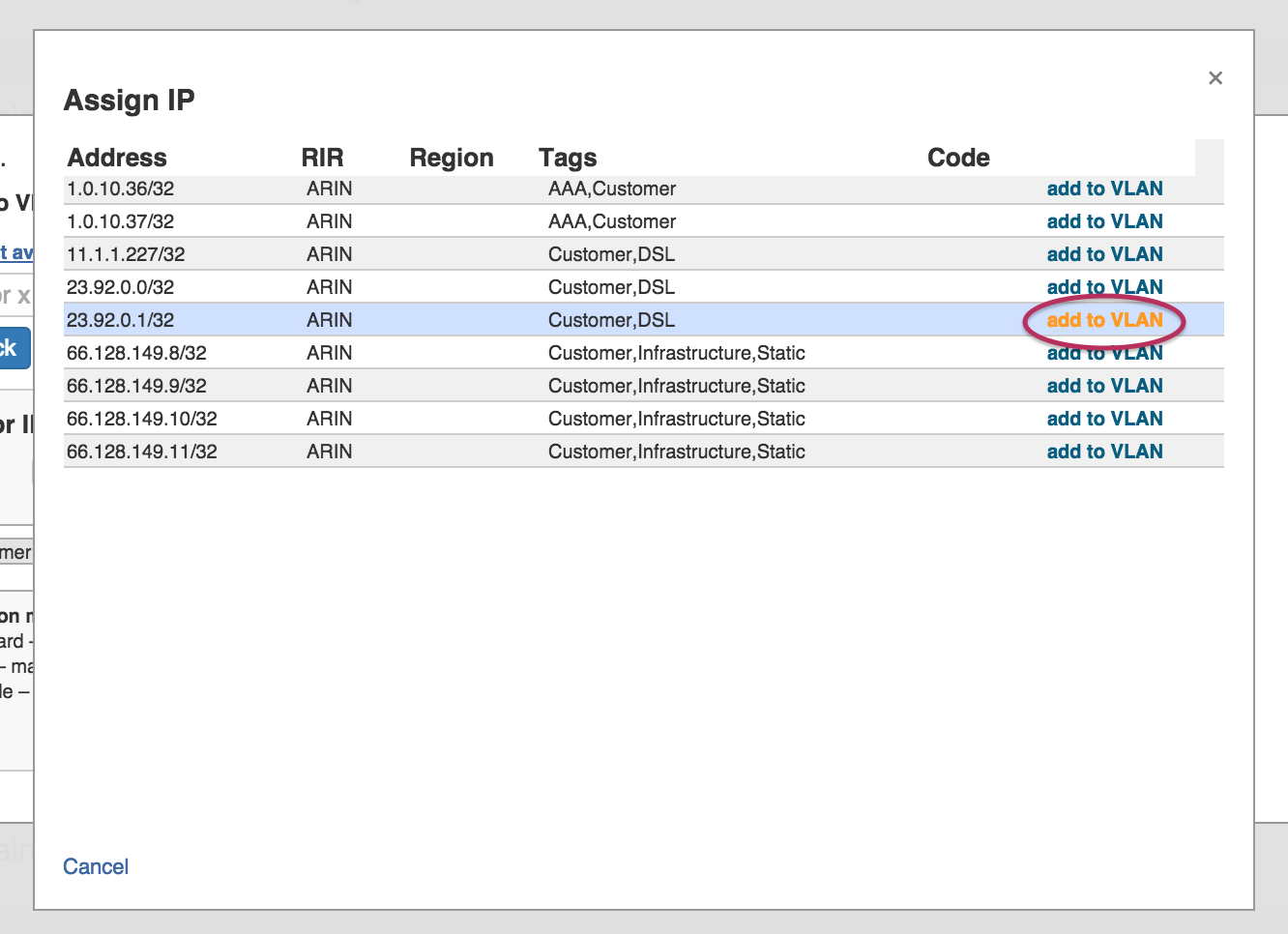This screenshot has width=1288, height=934.
Task: Click the Address column header
Action: (x=117, y=158)
